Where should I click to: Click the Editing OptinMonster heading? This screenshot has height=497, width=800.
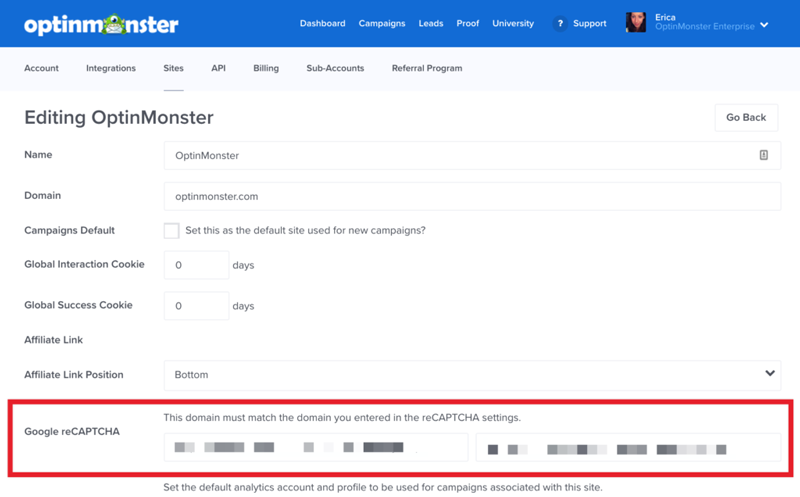click(119, 118)
